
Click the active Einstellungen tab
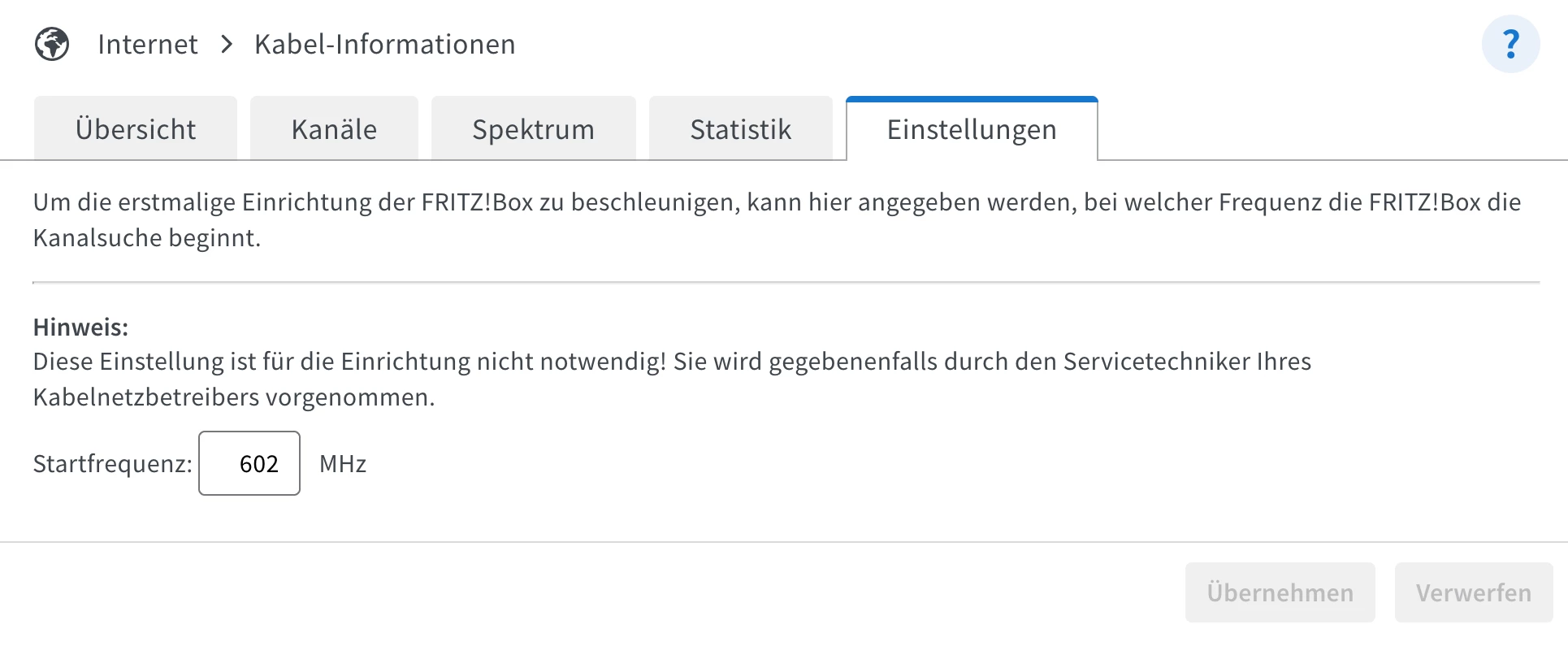(972, 129)
